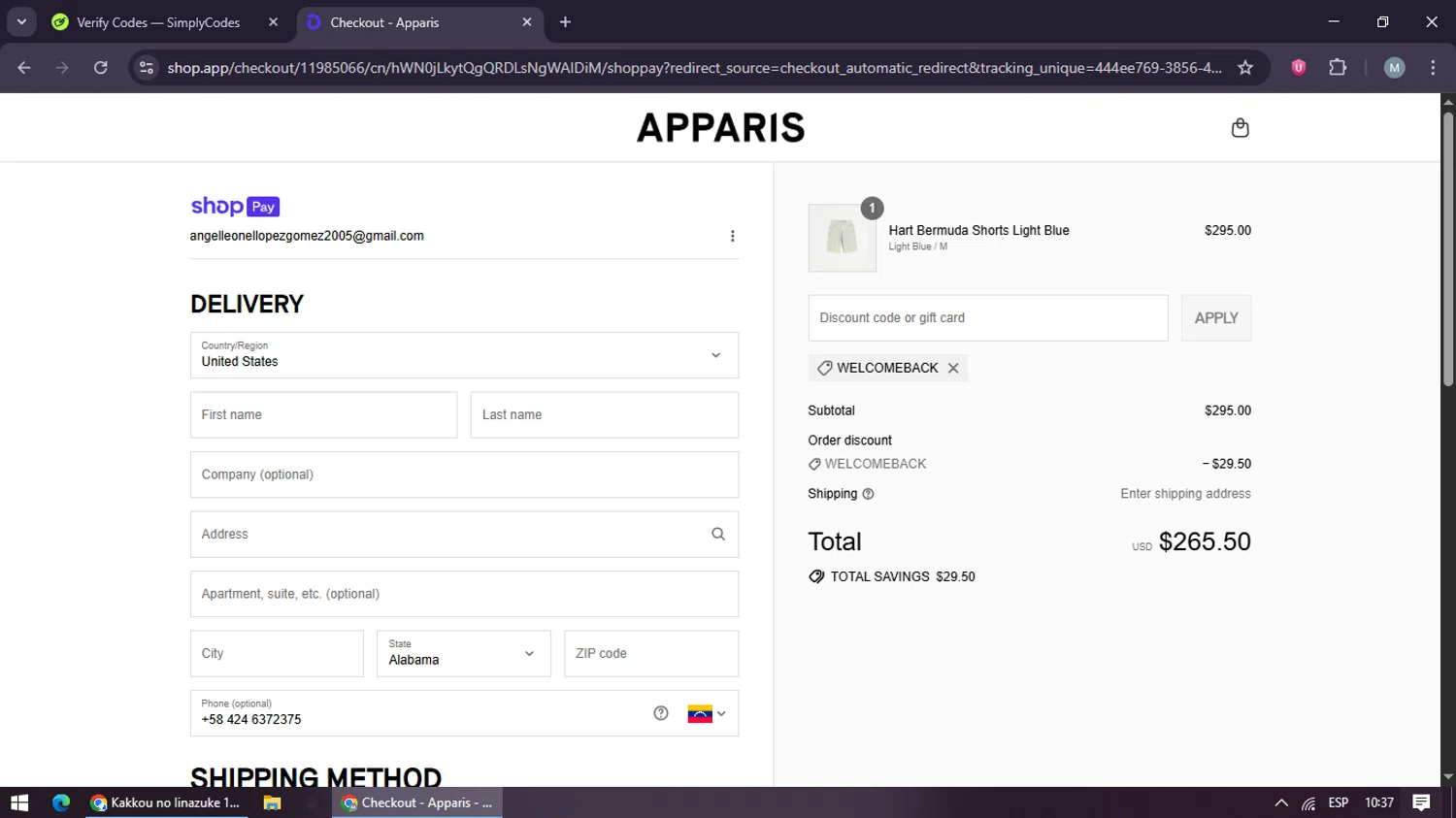The image size is (1456, 818).
Task: Focus the Apartment, suite, etc. field
Action: coord(464,594)
